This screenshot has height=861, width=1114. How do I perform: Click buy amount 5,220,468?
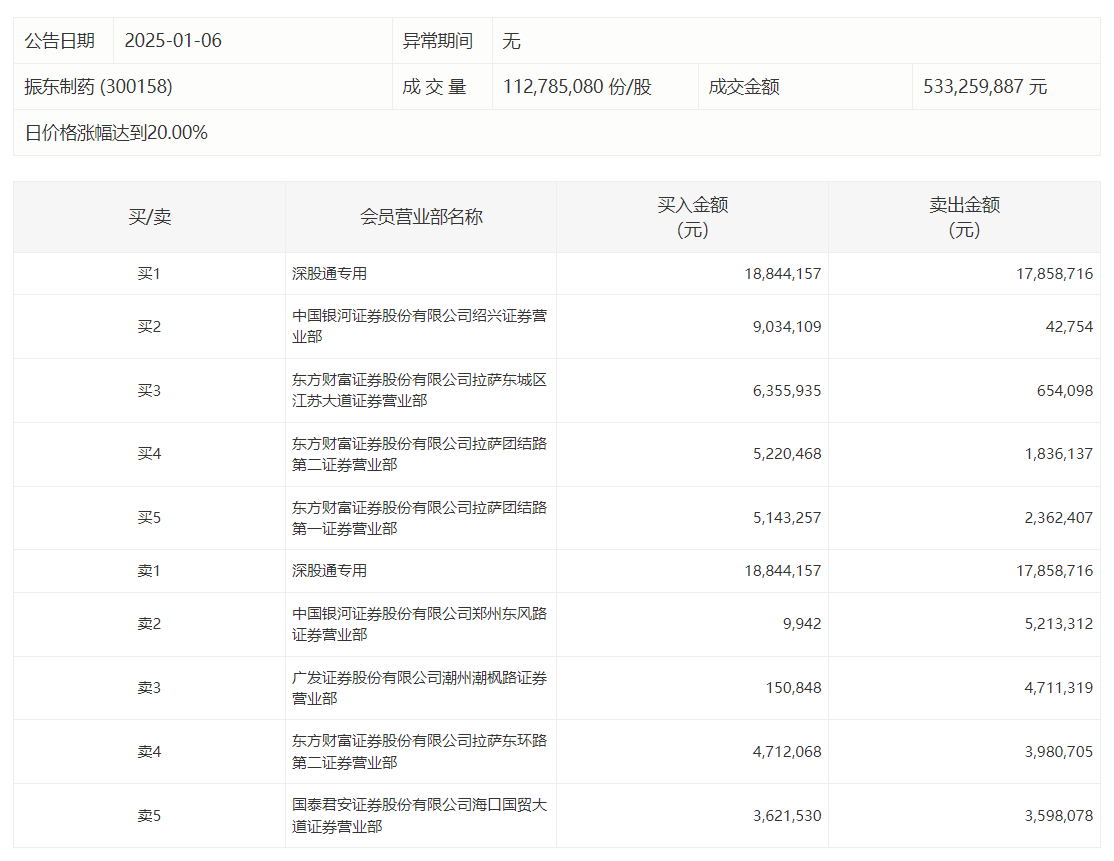coord(786,453)
